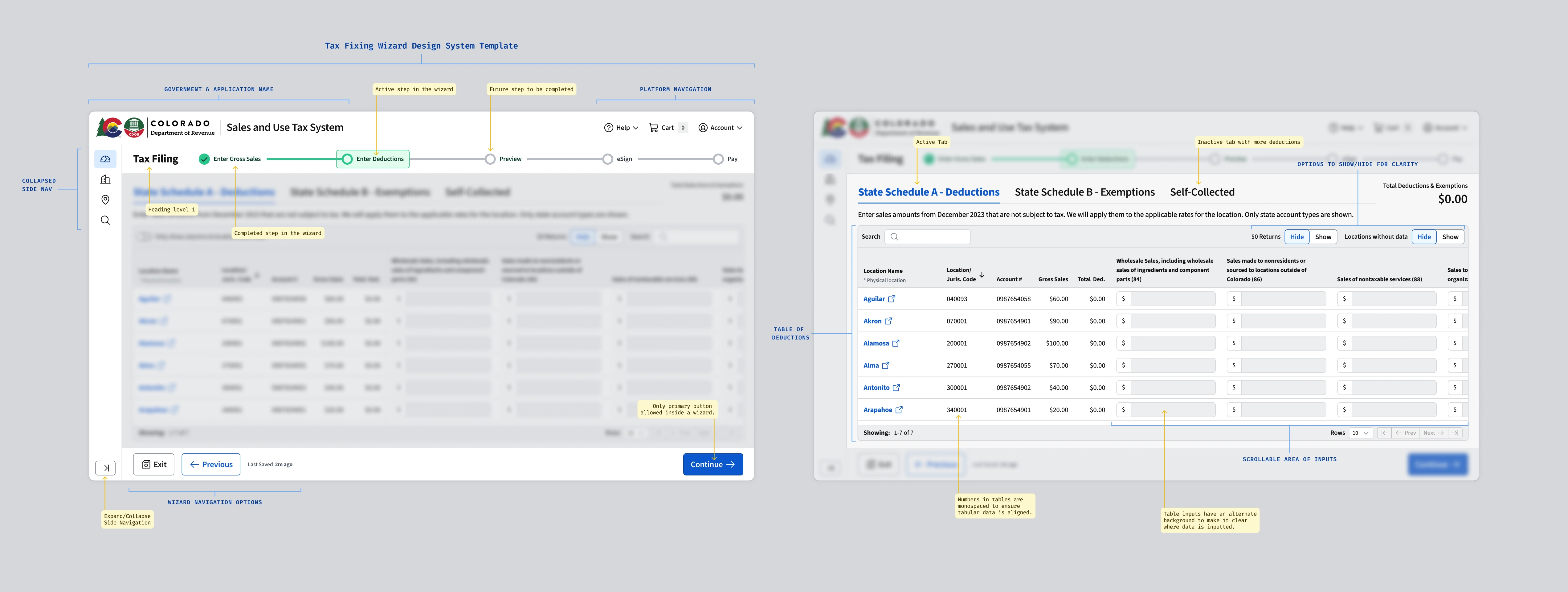Viewport: 1568px width, 592px height.
Task: Expand the collapsed side navigation
Action: coord(105,468)
